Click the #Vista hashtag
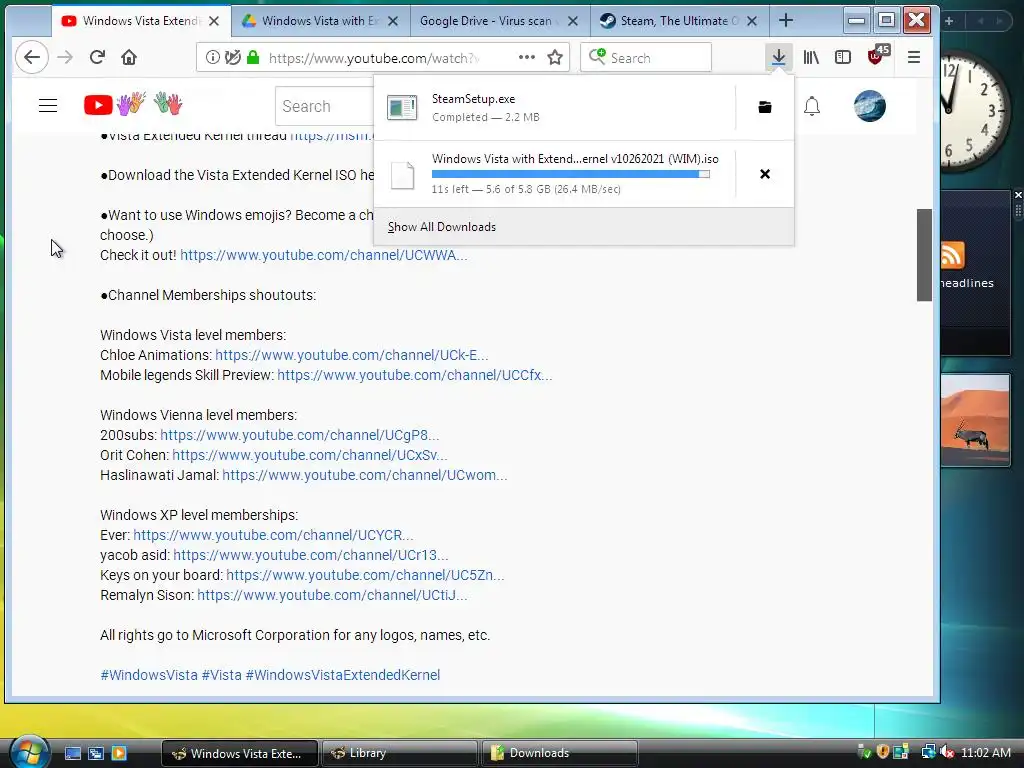The image size is (1024, 768). tap(221, 675)
